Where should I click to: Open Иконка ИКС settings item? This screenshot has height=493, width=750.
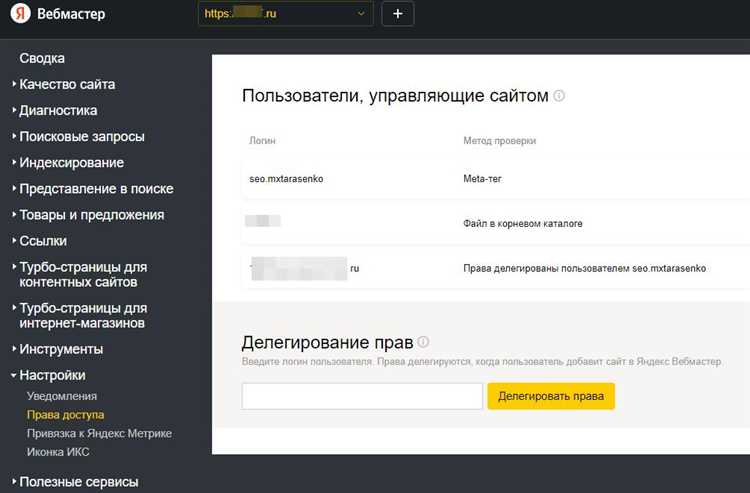[x=58, y=452]
